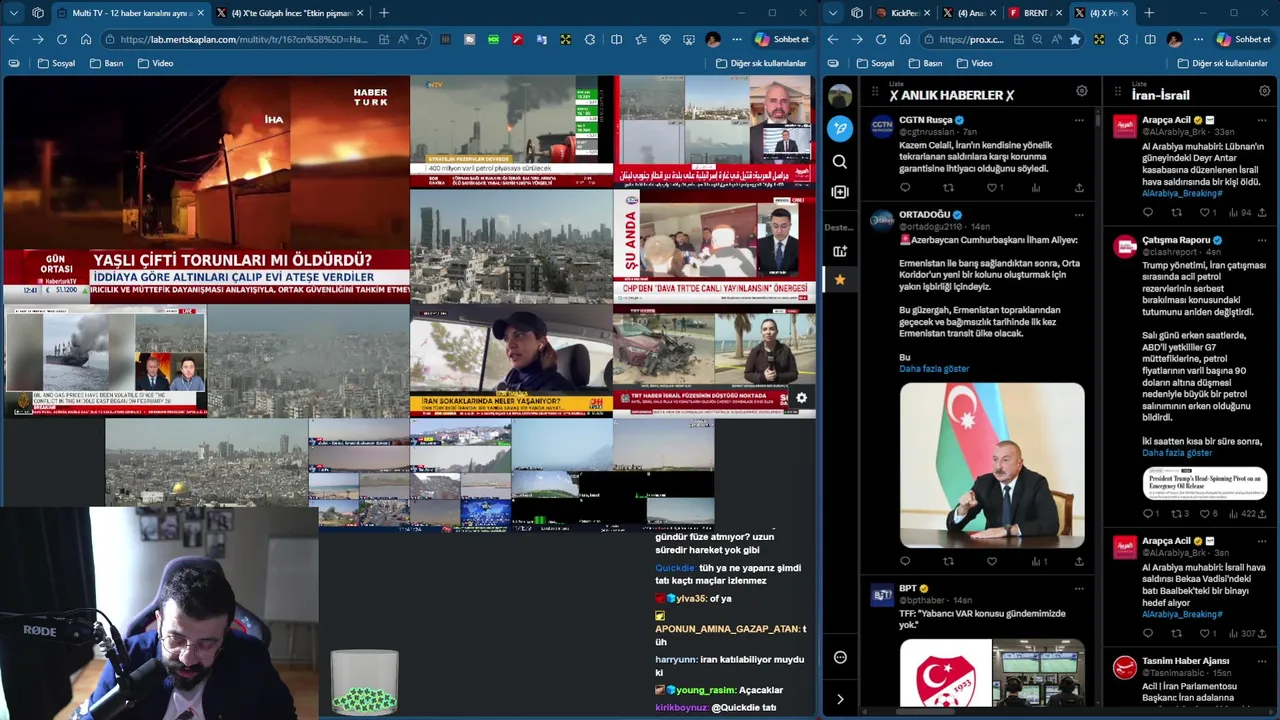Repost the CGTN Rusça post
The width and height of the screenshot is (1280, 720).
click(948, 188)
